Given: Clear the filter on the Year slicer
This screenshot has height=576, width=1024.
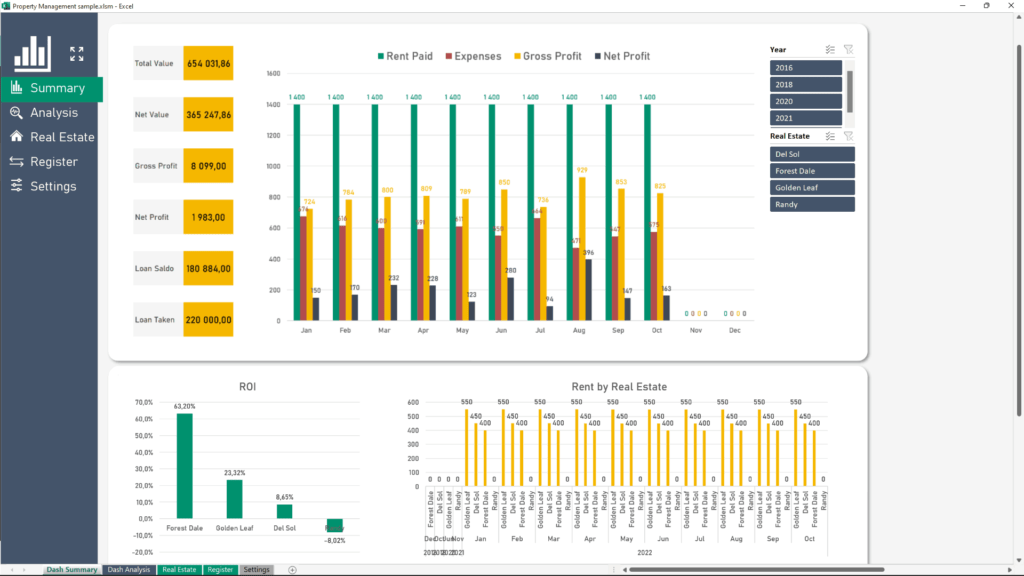Looking at the screenshot, I should 848,50.
